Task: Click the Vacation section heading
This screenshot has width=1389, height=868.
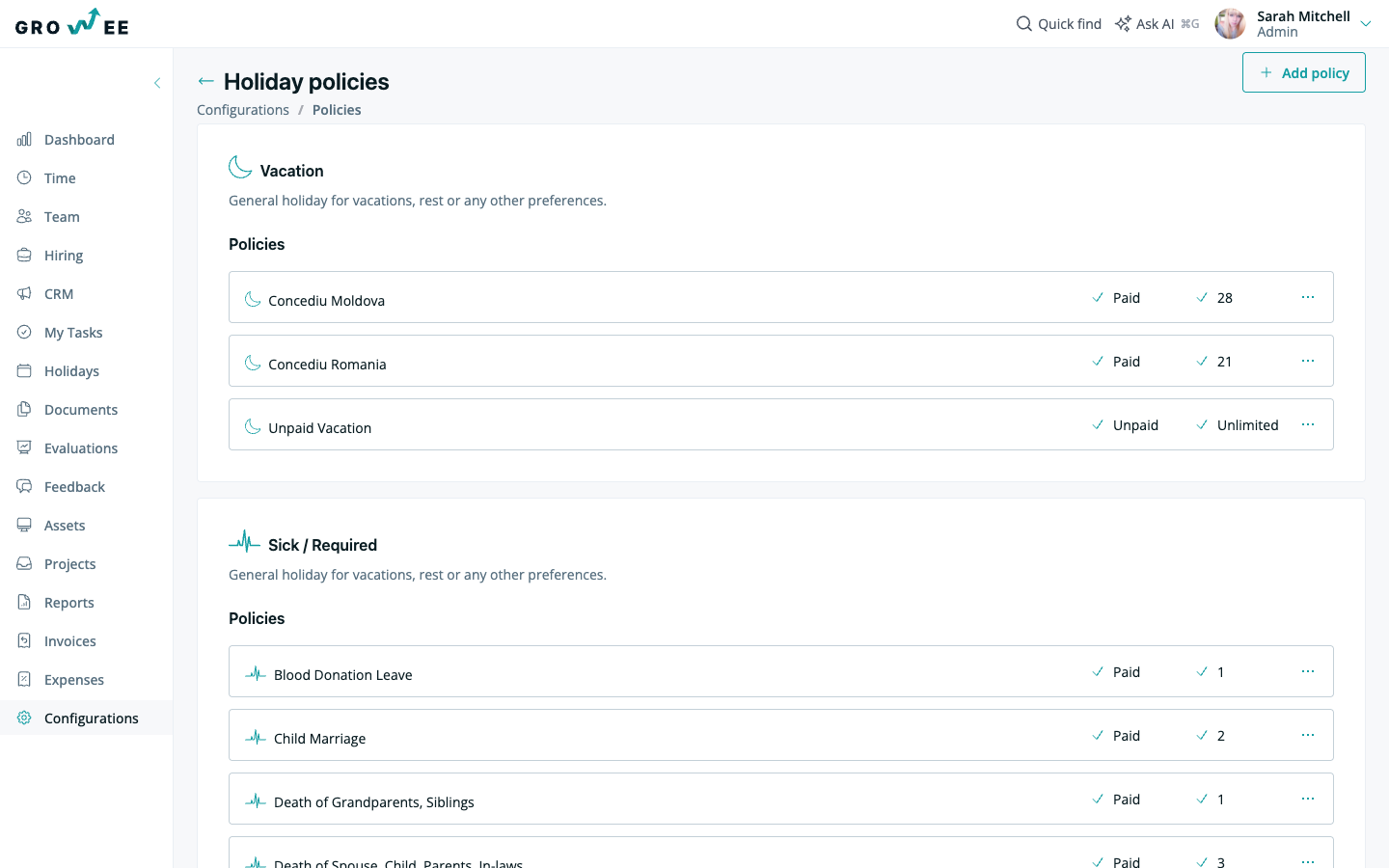Action: 291,171
